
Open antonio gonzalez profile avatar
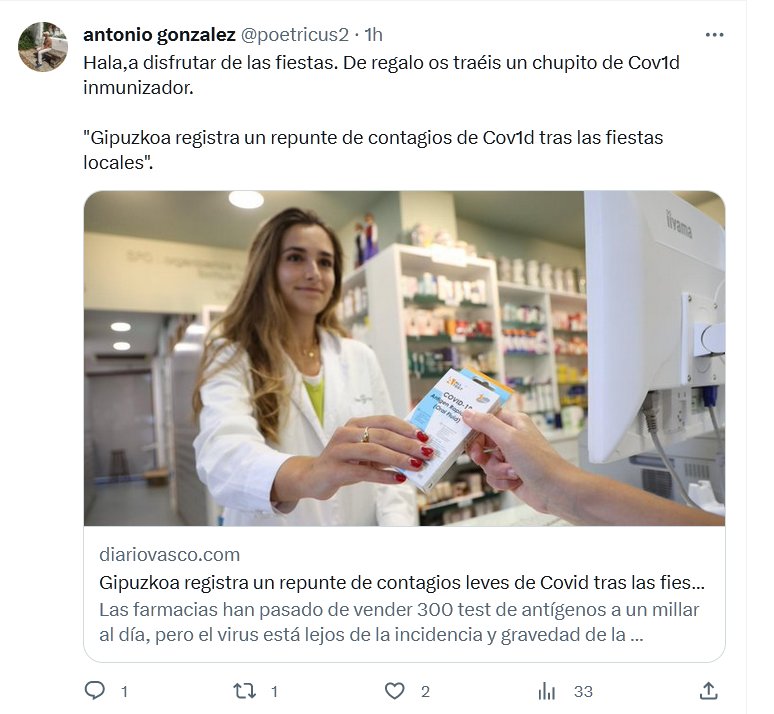tap(43, 46)
